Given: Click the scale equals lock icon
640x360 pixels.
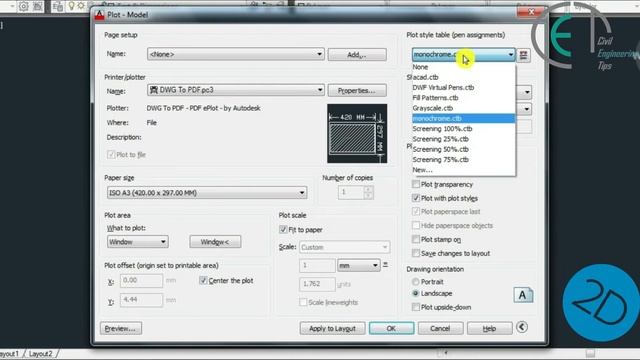Looking at the screenshot, I should (x=385, y=265).
